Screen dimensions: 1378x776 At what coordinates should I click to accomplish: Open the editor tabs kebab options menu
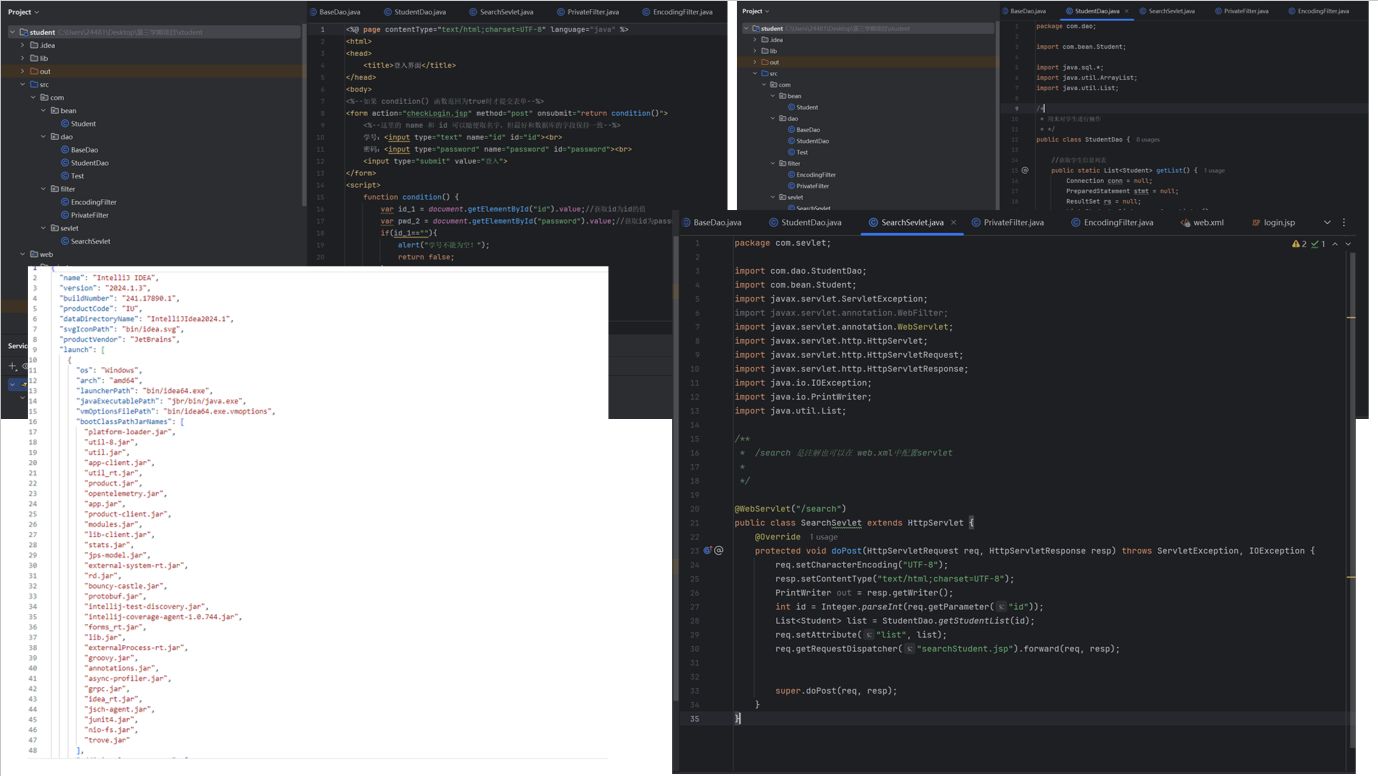pos(1342,222)
